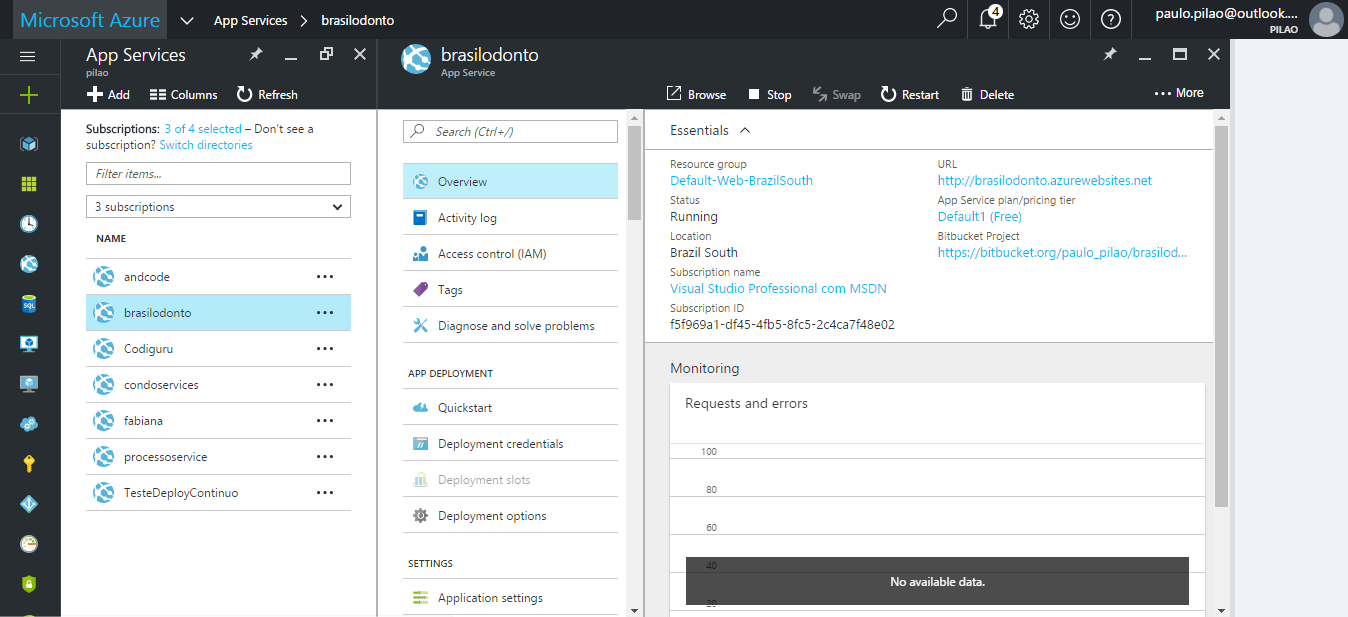Screen dimensions: 1348x617
Task: Delete the brasilodonto app service
Action: point(987,94)
